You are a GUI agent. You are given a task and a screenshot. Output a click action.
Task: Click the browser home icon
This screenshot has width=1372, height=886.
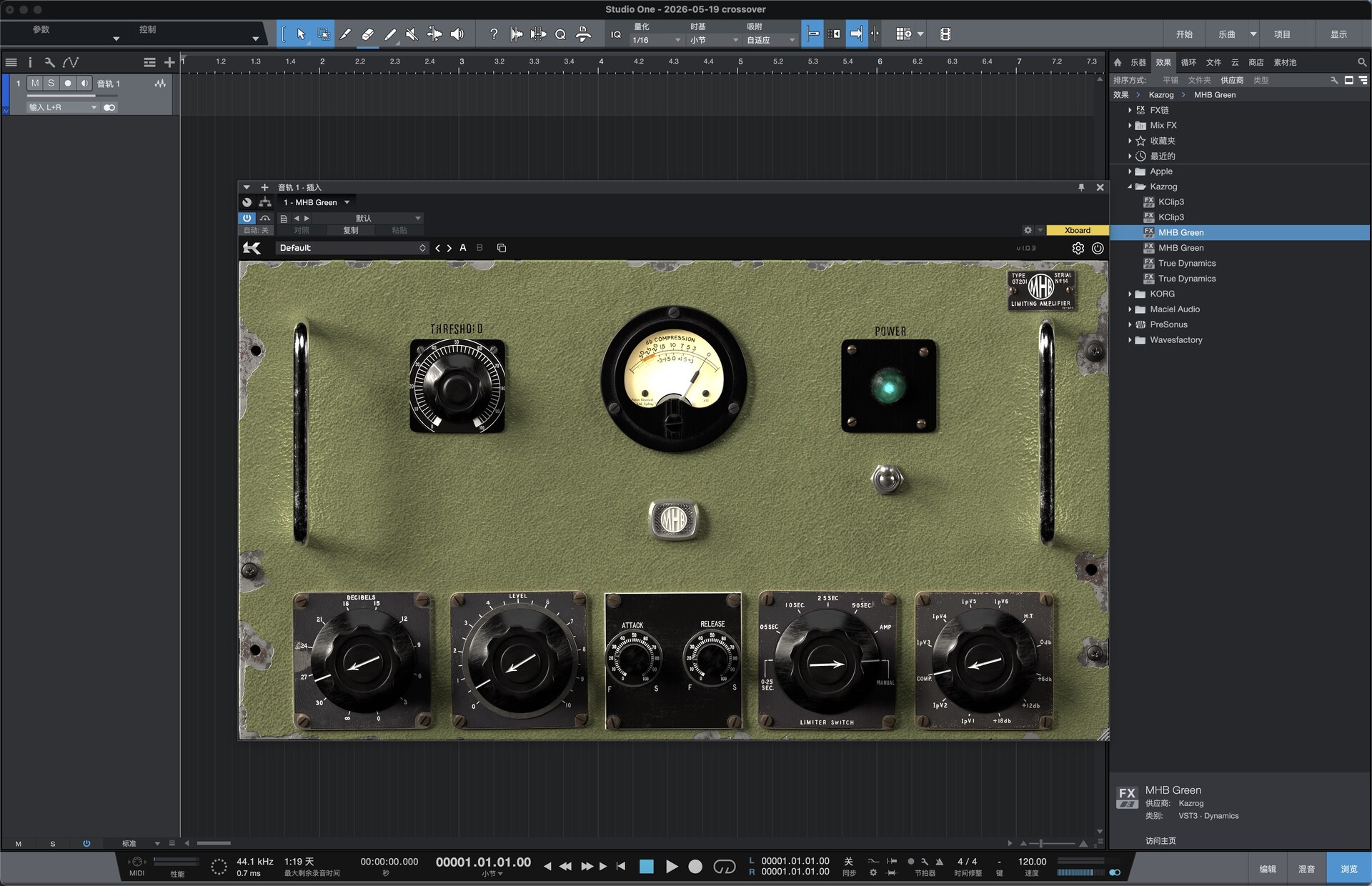1118,62
